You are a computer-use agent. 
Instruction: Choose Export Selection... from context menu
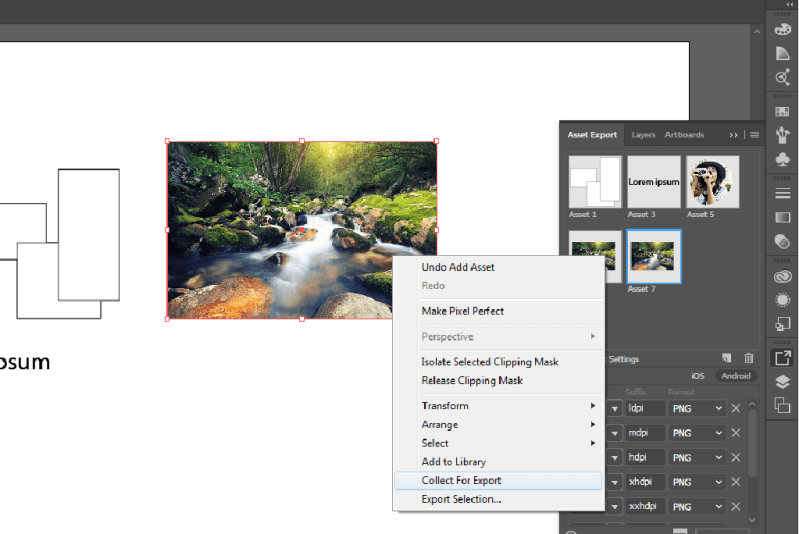tap(498, 499)
